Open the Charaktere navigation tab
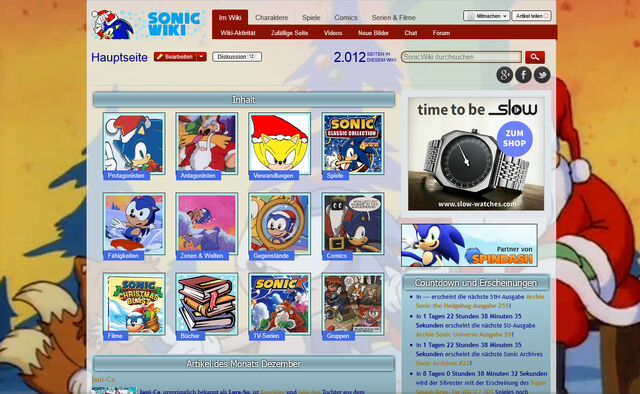Viewport: 640px width, 394px height. pyautogui.click(x=271, y=18)
